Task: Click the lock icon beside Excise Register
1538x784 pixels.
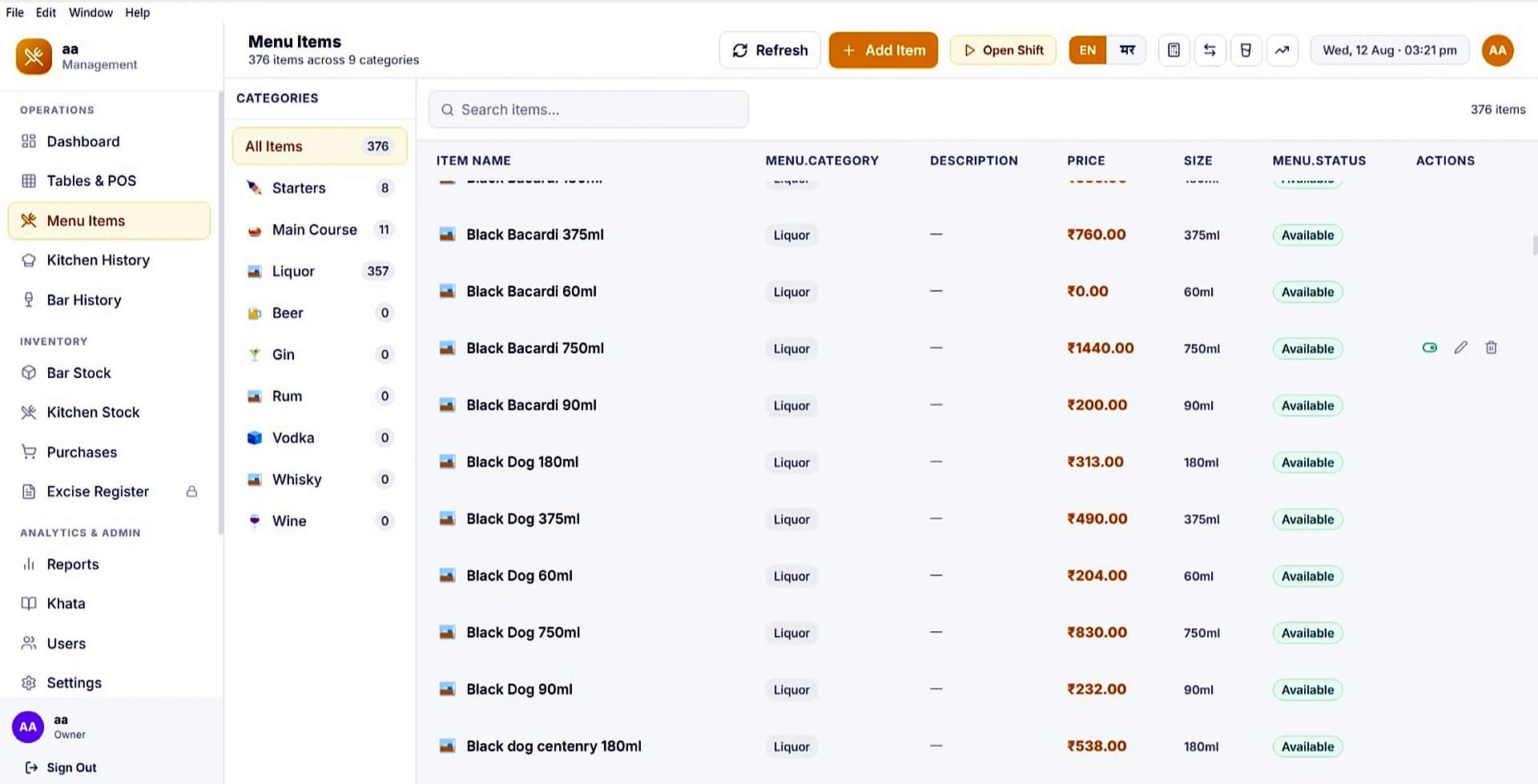Action: 191,491
